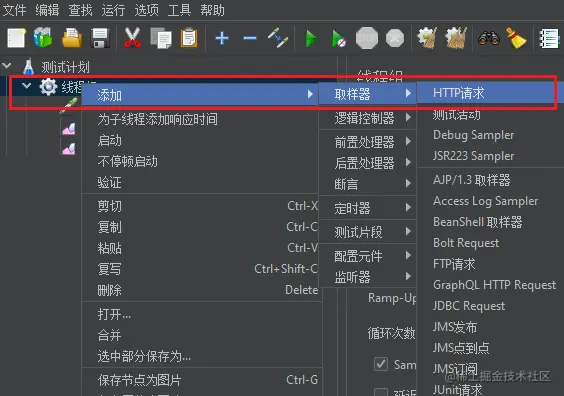
Task: Select 验证 in context menu
Action: [x=200, y=182]
